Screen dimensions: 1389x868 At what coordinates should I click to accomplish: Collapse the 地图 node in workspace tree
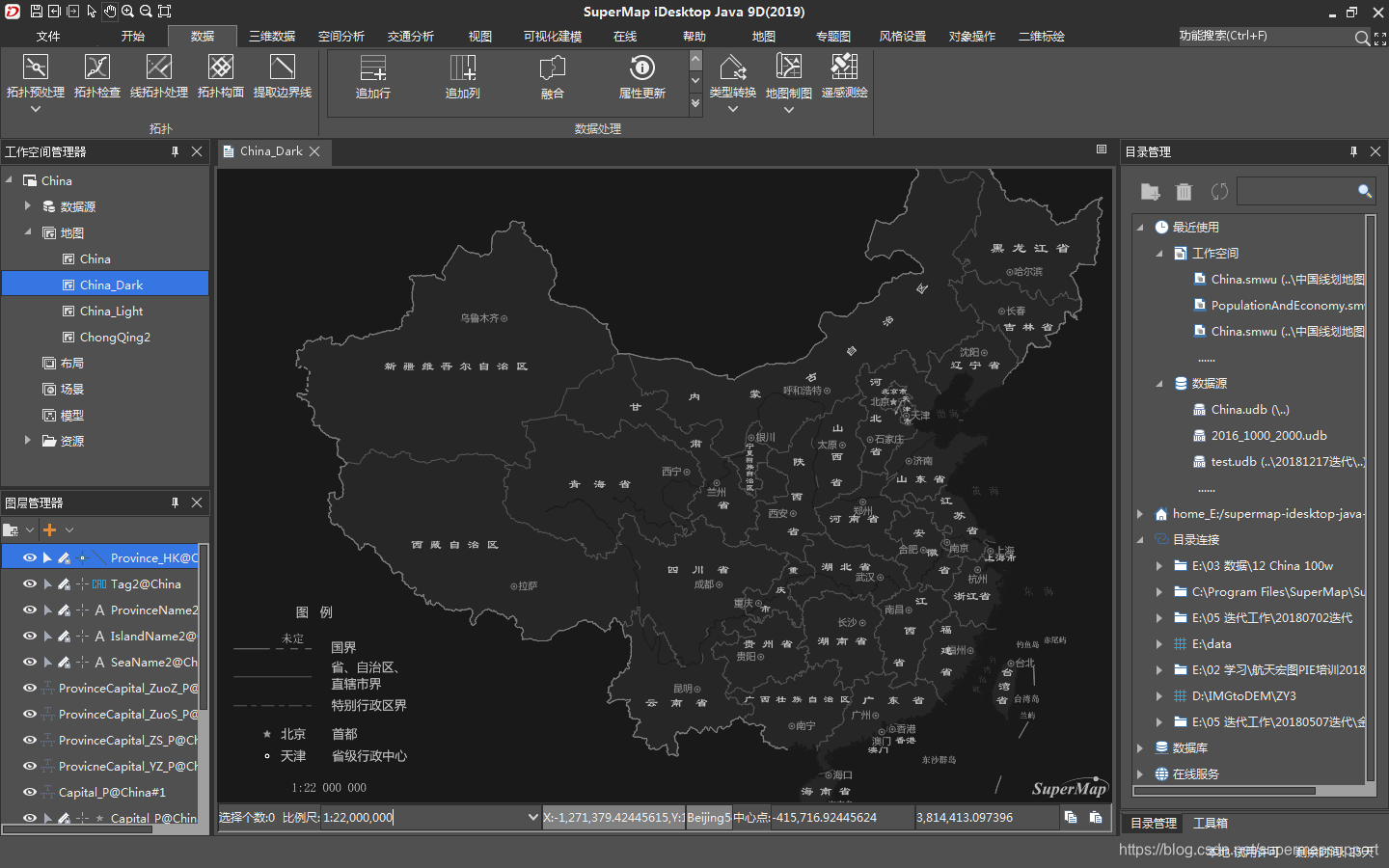point(27,231)
